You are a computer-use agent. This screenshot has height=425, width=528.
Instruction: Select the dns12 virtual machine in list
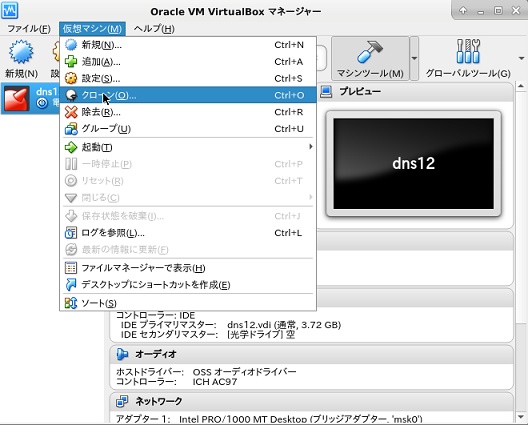(30, 98)
